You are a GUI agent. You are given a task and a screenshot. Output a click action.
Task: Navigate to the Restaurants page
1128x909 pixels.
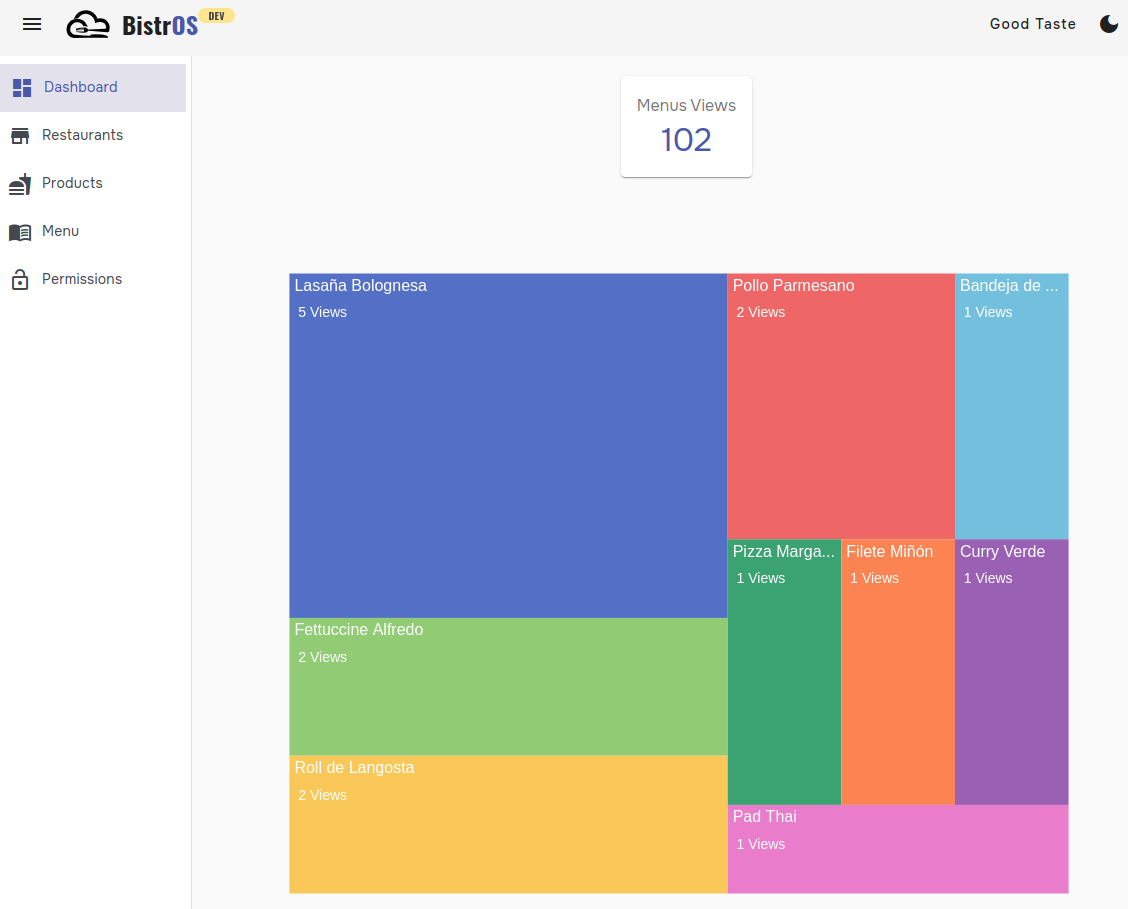(82, 135)
